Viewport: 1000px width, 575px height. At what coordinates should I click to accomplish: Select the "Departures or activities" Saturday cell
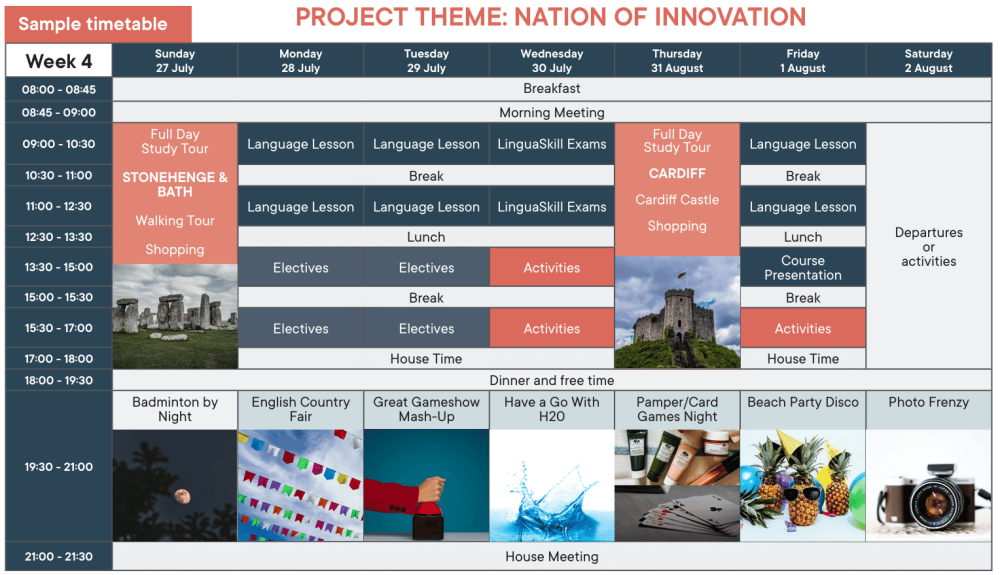point(928,246)
